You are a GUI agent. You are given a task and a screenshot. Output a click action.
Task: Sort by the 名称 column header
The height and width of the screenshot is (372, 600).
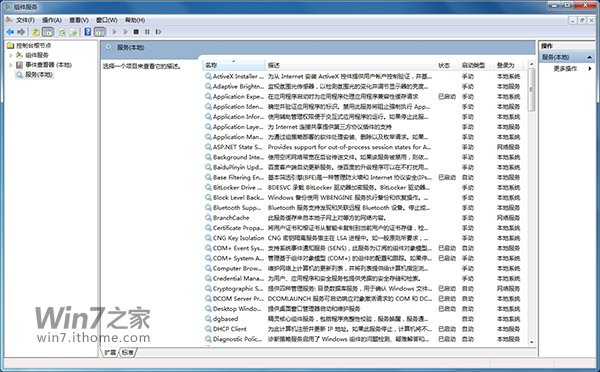coord(233,65)
